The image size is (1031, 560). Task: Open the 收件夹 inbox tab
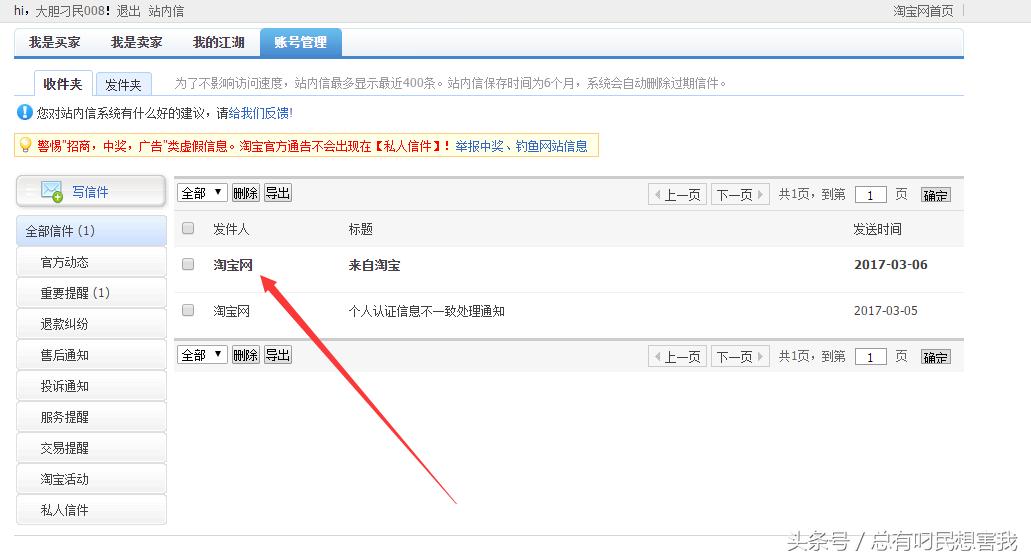(x=63, y=84)
